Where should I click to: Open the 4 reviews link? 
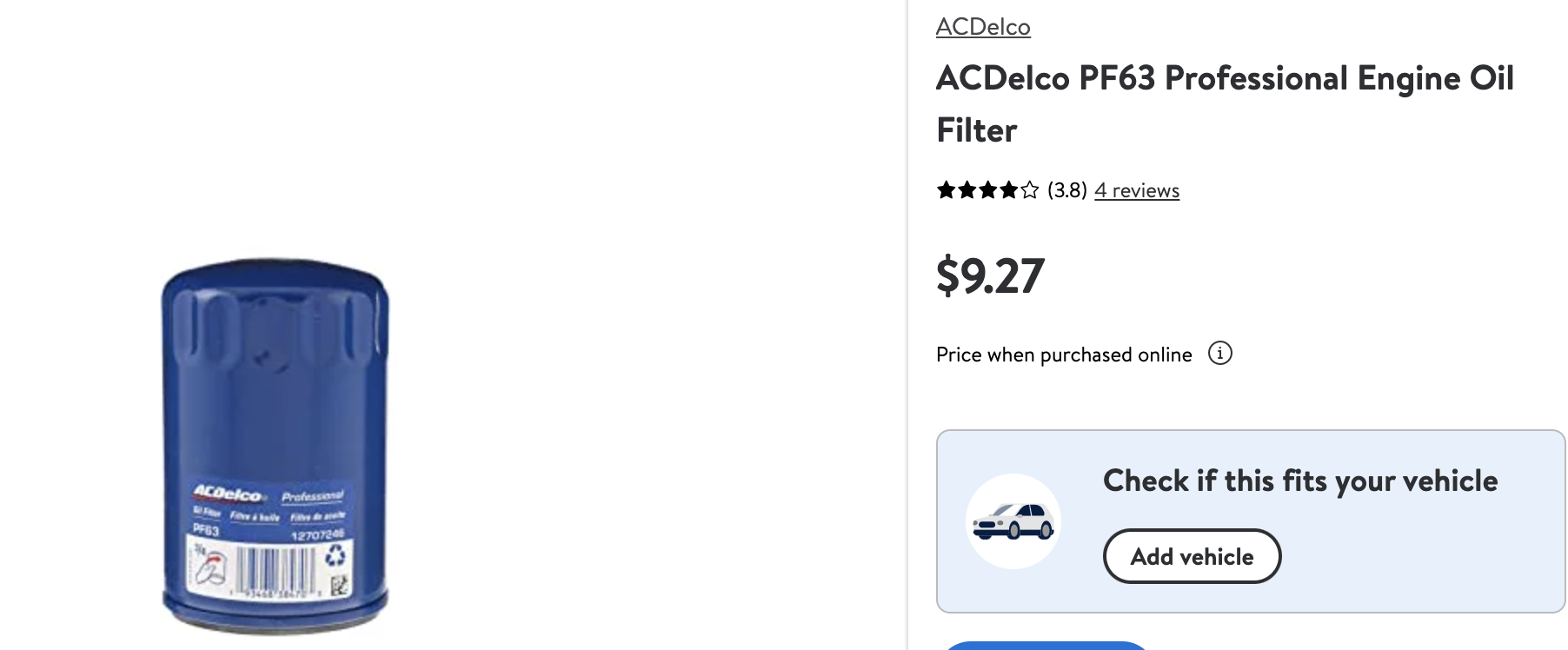click(x=1137, y=190)
